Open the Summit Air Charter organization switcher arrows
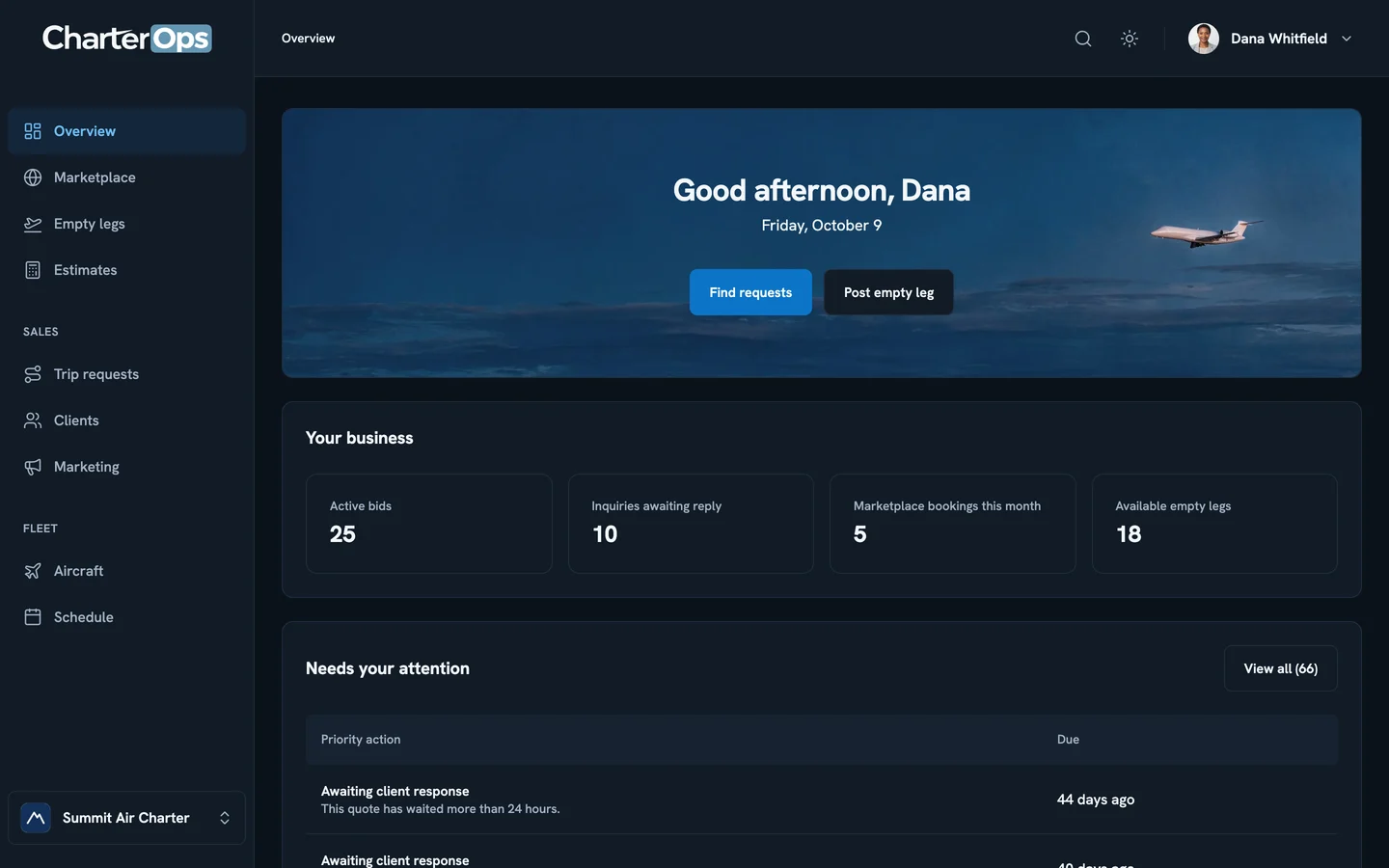The image size is (1389, 868). tap(225, 818)
